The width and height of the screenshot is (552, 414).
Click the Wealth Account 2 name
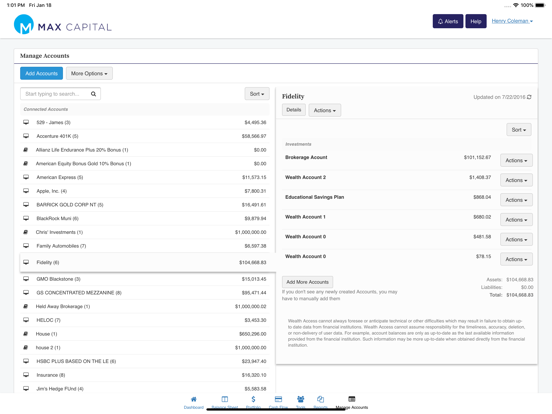coord(305,177)
